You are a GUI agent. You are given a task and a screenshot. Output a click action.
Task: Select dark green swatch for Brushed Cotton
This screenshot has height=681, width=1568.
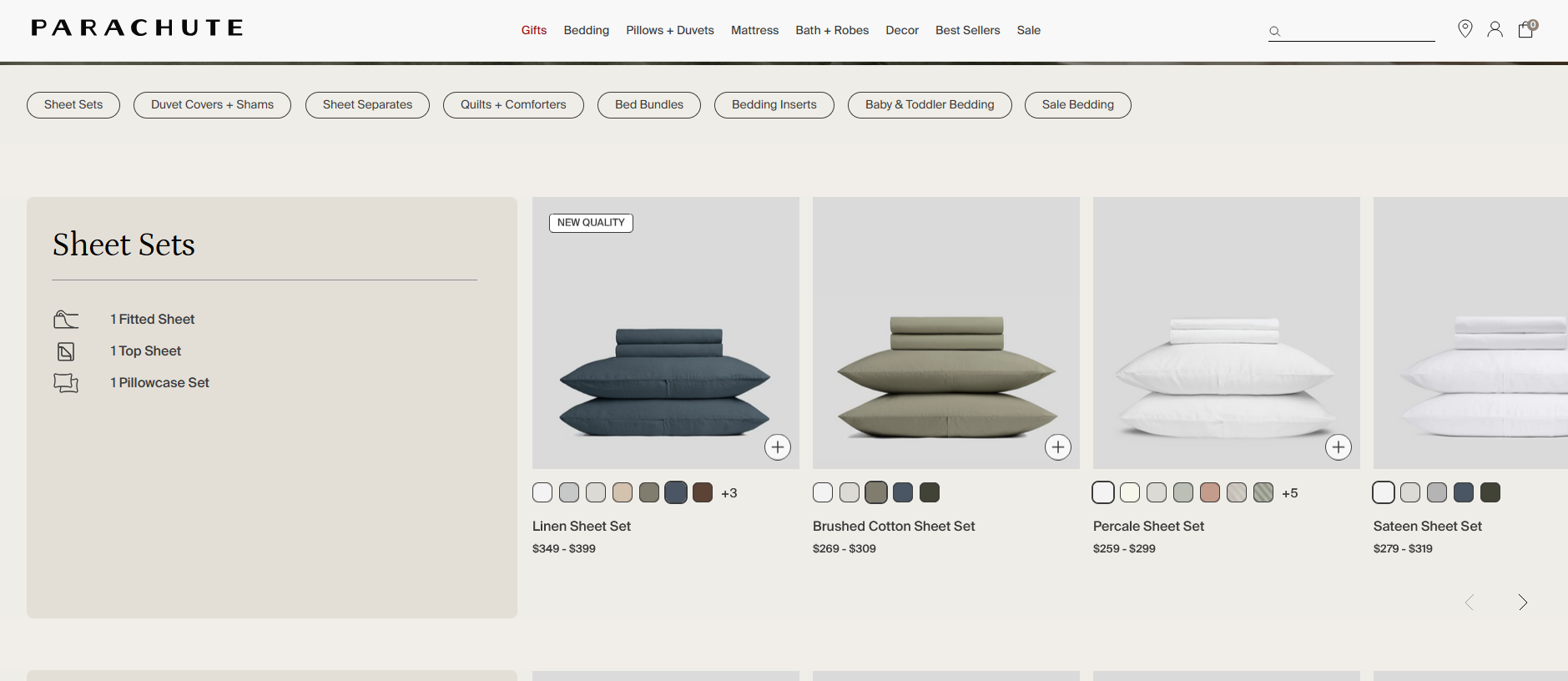coord(930,493)
